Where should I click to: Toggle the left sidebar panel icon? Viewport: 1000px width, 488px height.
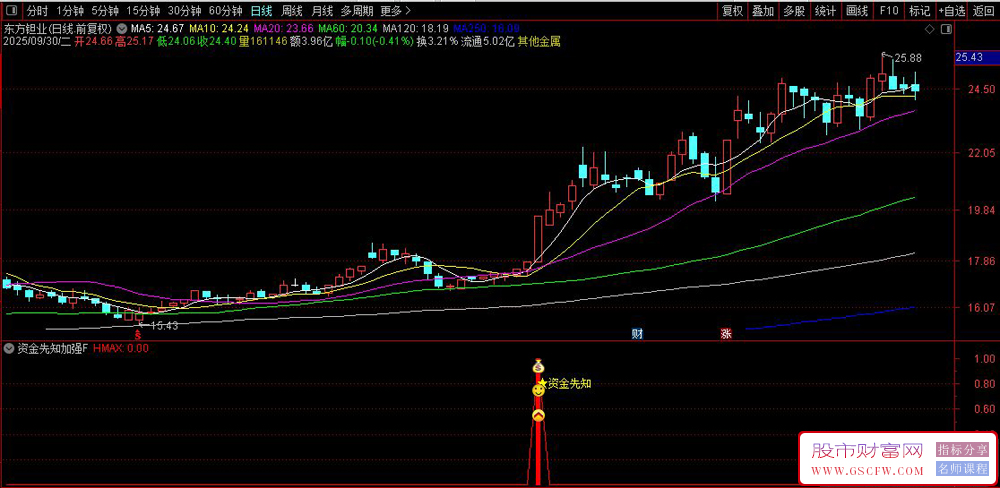coord(13,10)
